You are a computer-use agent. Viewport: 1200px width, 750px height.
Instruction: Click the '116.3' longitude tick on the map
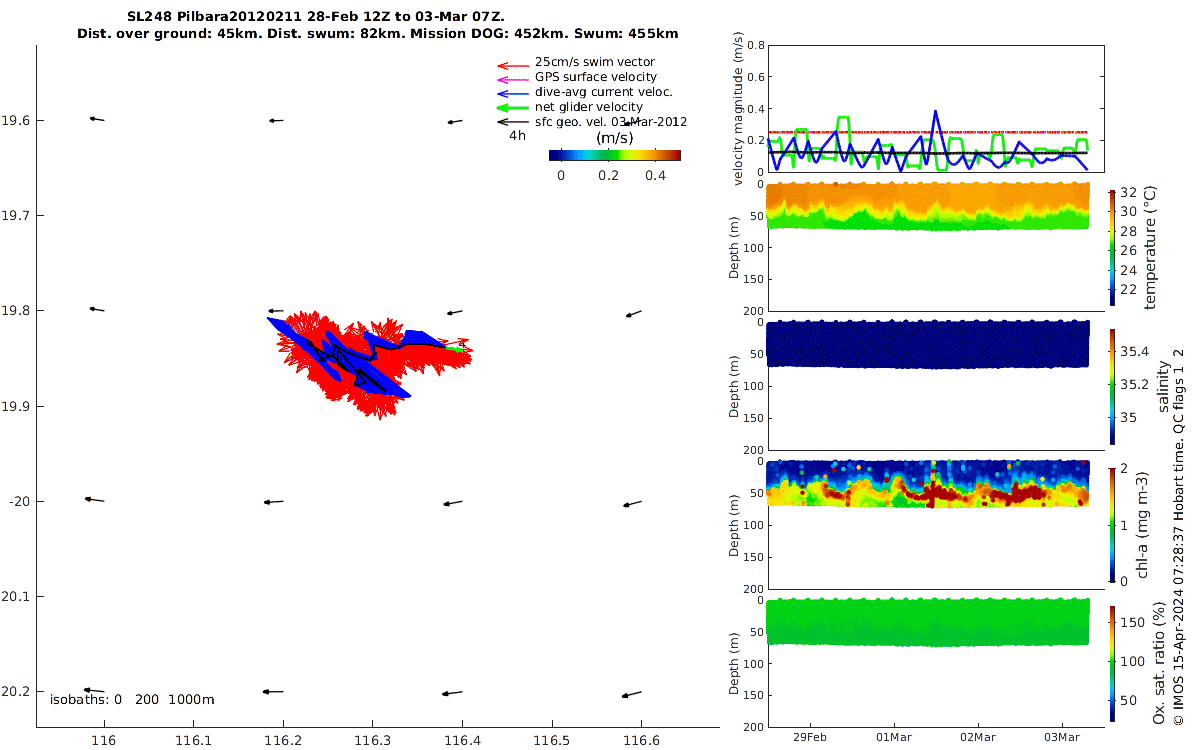tap(372, 740)
